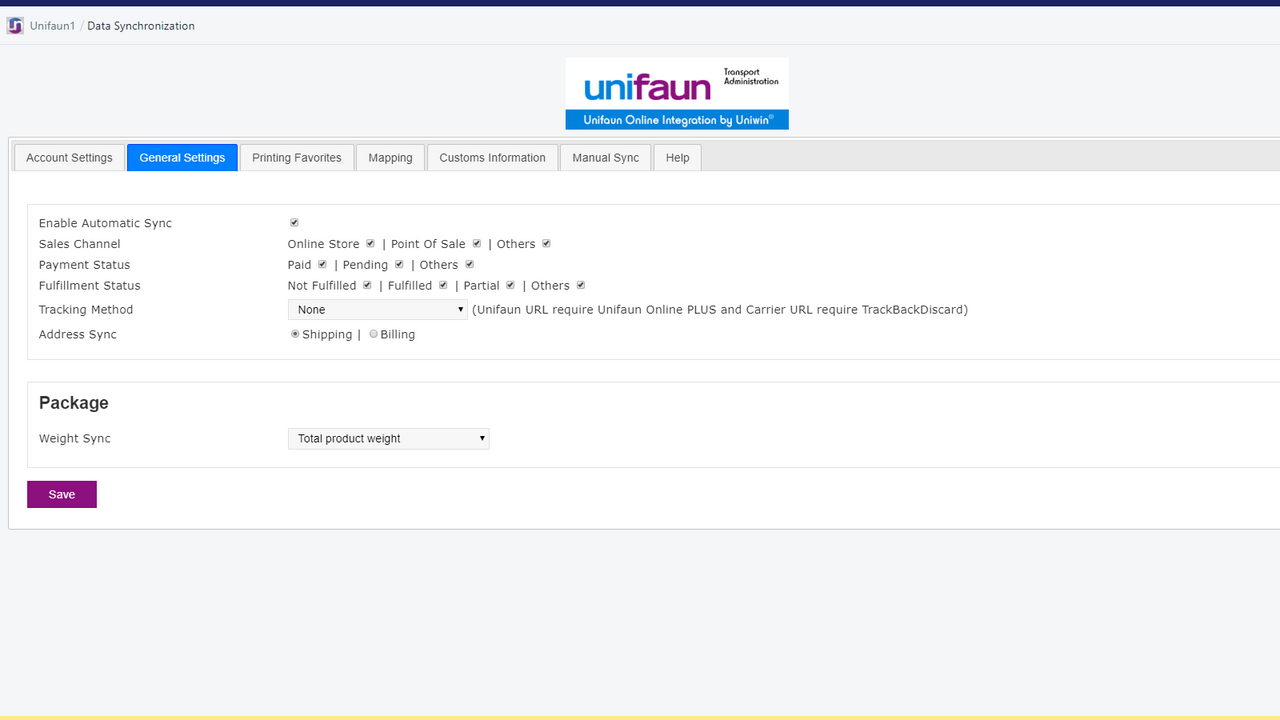The width and height of the screenshot is (1280, 720).
Task: Uncheck the Not Fulfilled status checkbox
Action: click(367, 285)
